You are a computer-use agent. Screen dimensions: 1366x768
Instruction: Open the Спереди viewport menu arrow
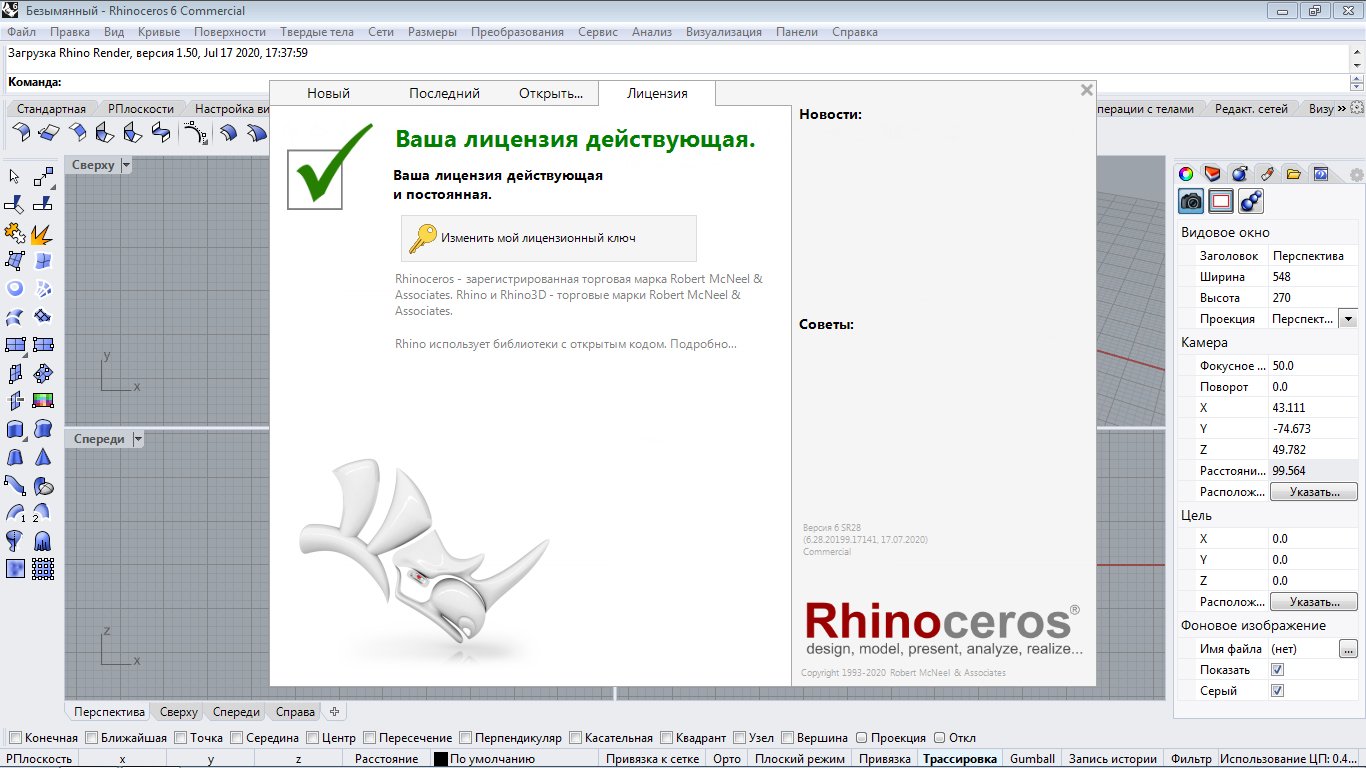click(137, 439)
